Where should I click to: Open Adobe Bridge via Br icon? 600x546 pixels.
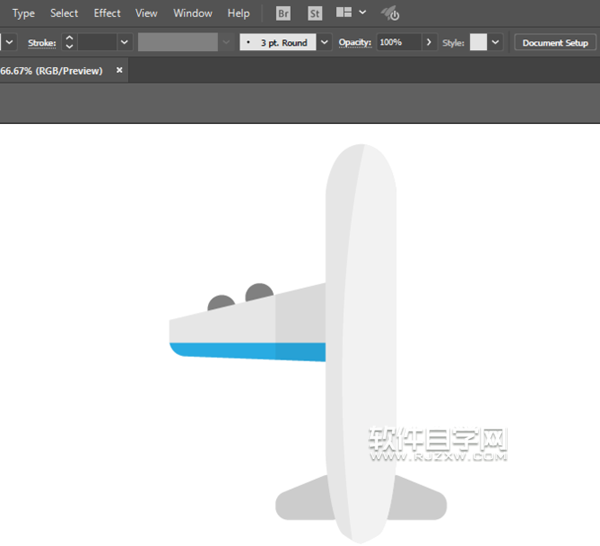283,14
